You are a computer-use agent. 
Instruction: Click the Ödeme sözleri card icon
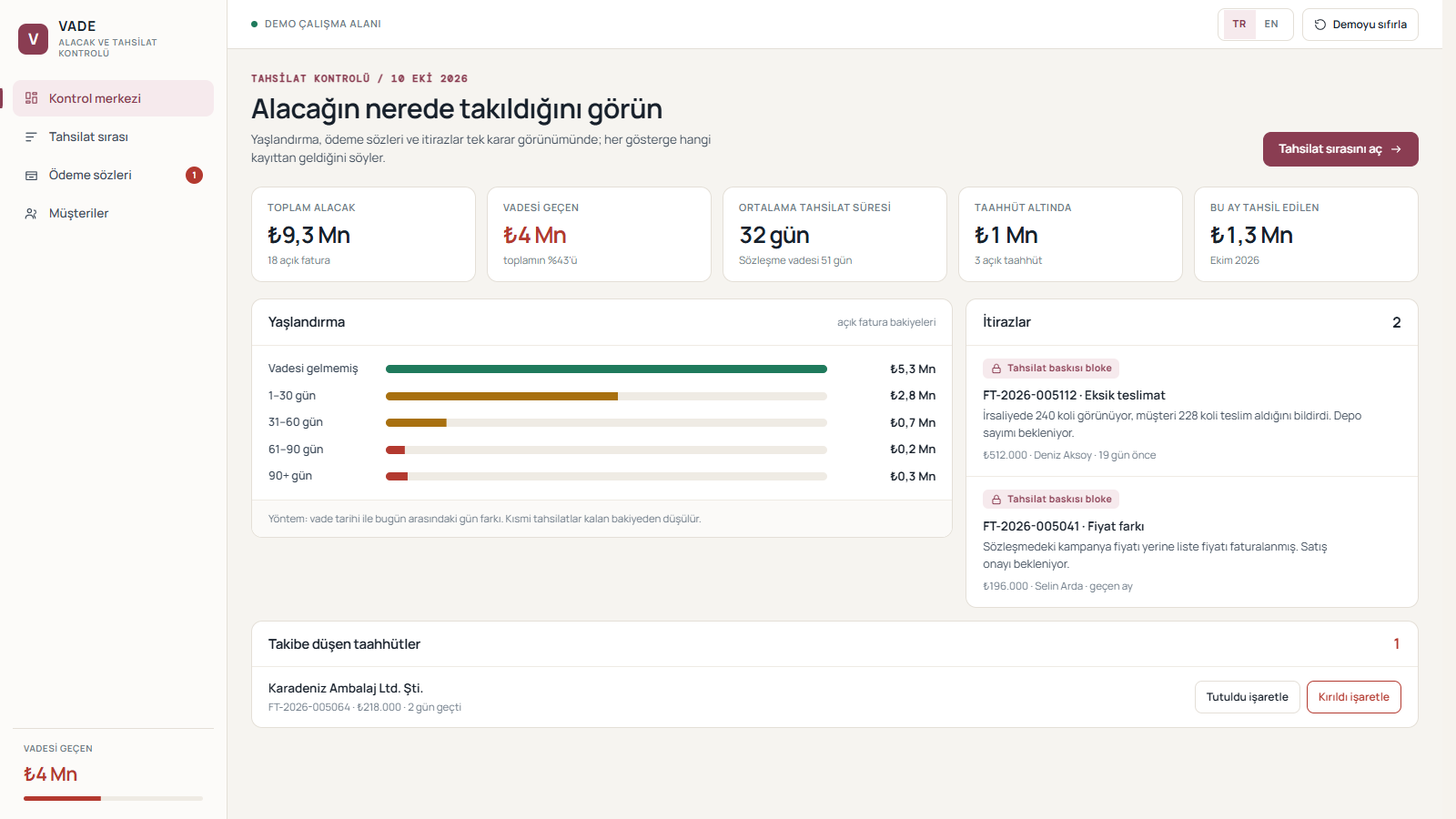pyautogui.click(x=31, y=175)
